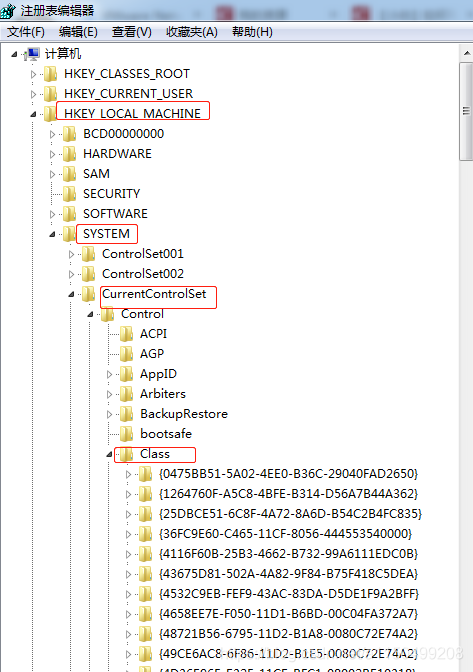Viewport: 473px width, 672px height.
Task: Click the ACPI folder icon
Action: point(126,334)
